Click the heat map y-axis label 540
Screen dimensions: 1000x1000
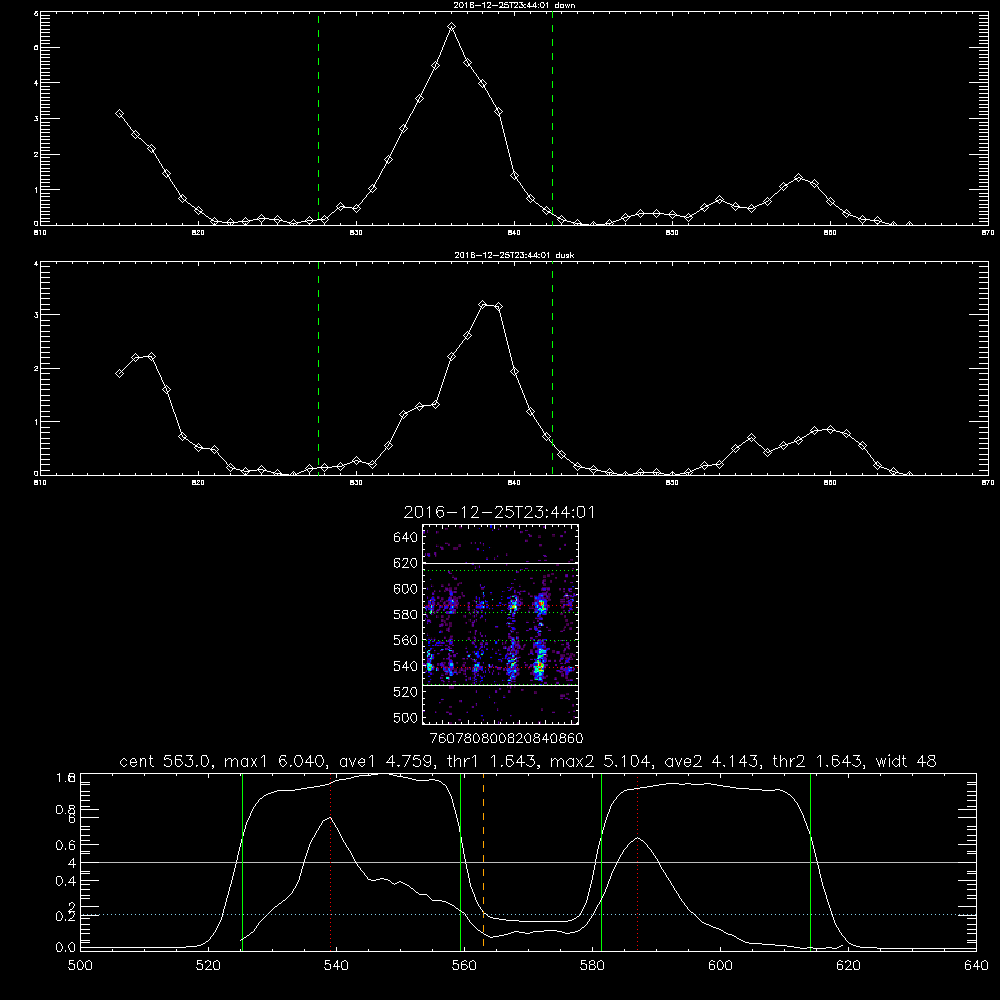coord(406,666)
